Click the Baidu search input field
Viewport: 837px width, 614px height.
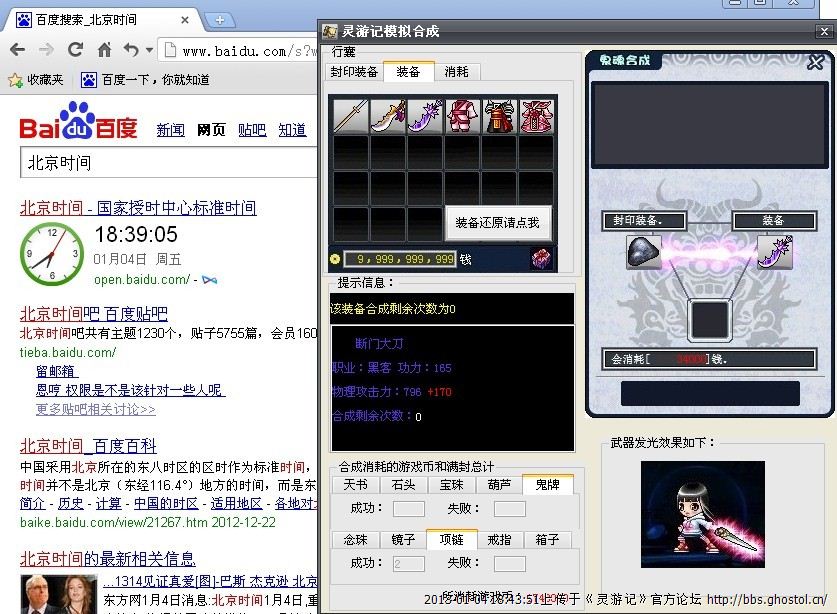pyautogui.click(x=170, y=163)
